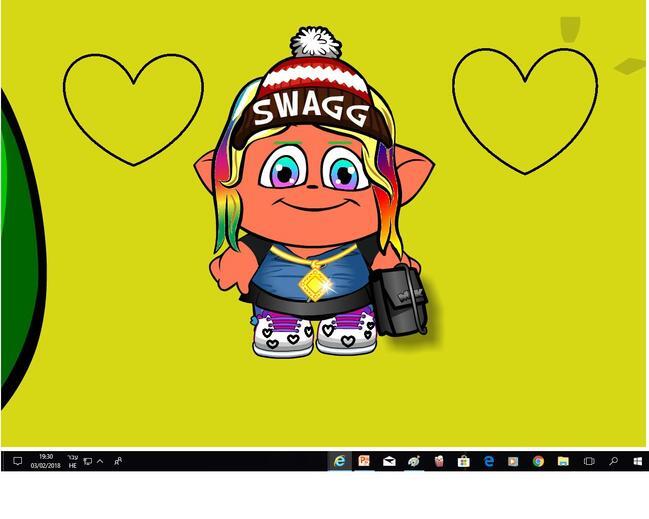Open the Microsoft Store shopping bag
Image resolution: width=649 pixels, height=519 pixels.
463,461
